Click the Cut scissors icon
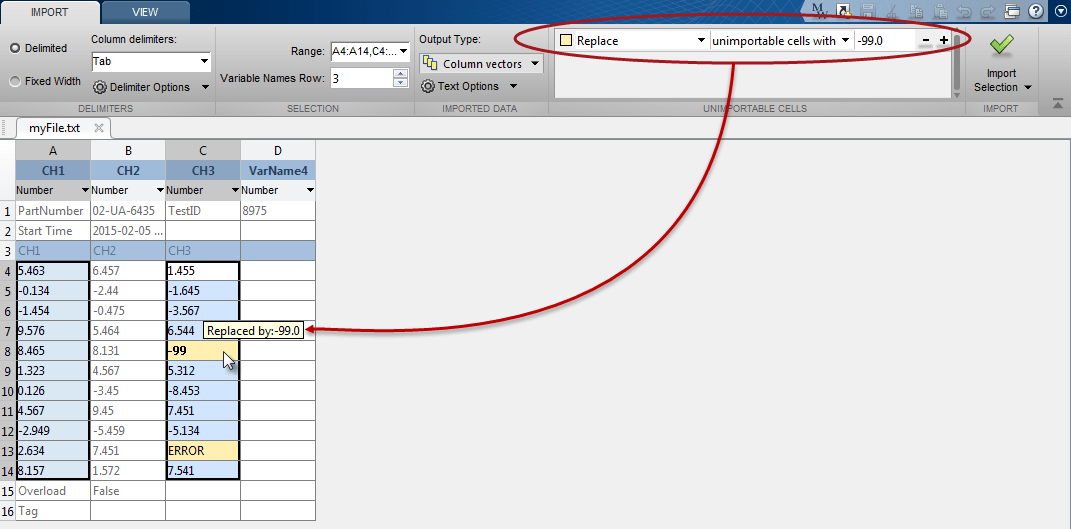The image size is (1071, 529). point(892,10)
